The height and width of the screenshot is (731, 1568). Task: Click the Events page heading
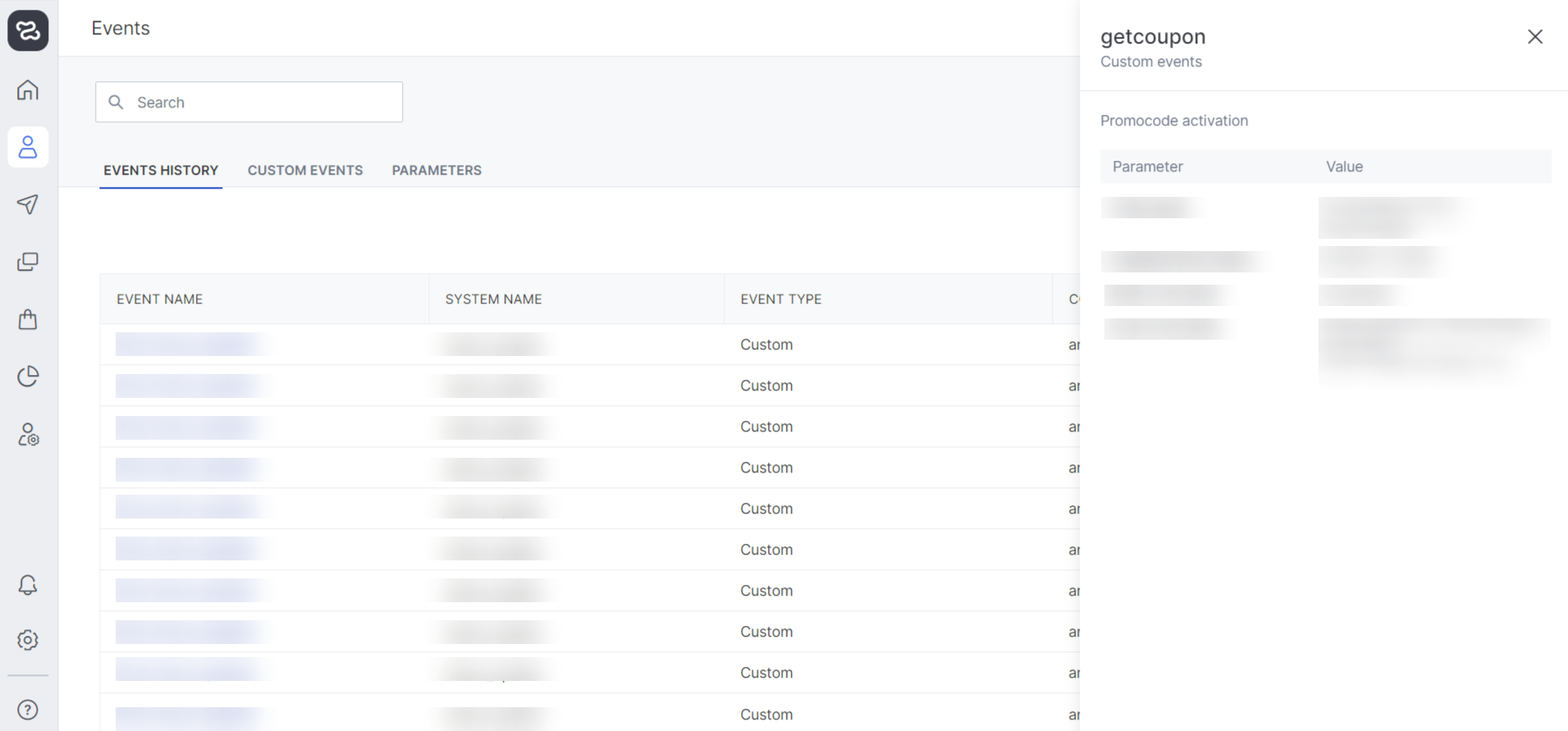point(121,28)
